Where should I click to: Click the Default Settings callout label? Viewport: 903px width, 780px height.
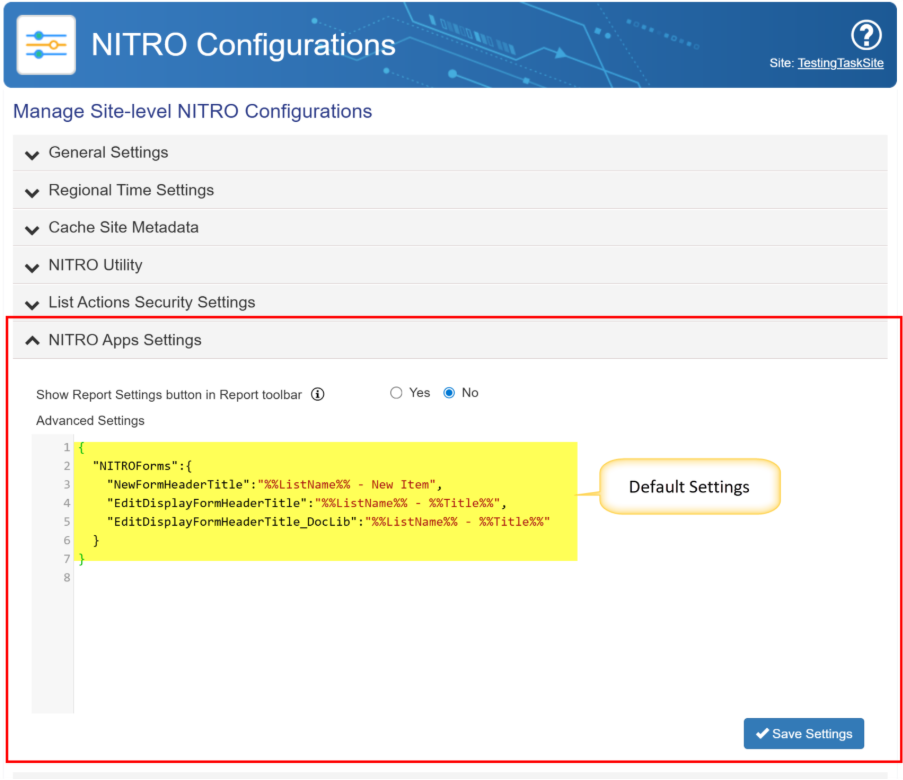pyautogui.click(x=688, y=487)
